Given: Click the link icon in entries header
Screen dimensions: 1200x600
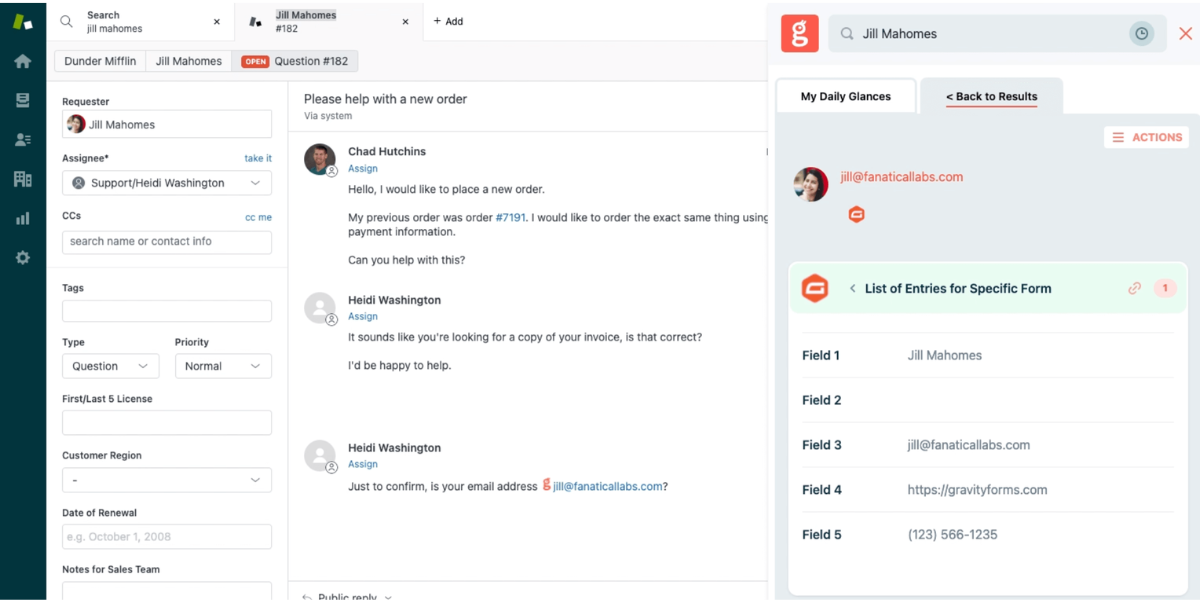Looking at the screenshot, I should click(x=1134, y=288).
